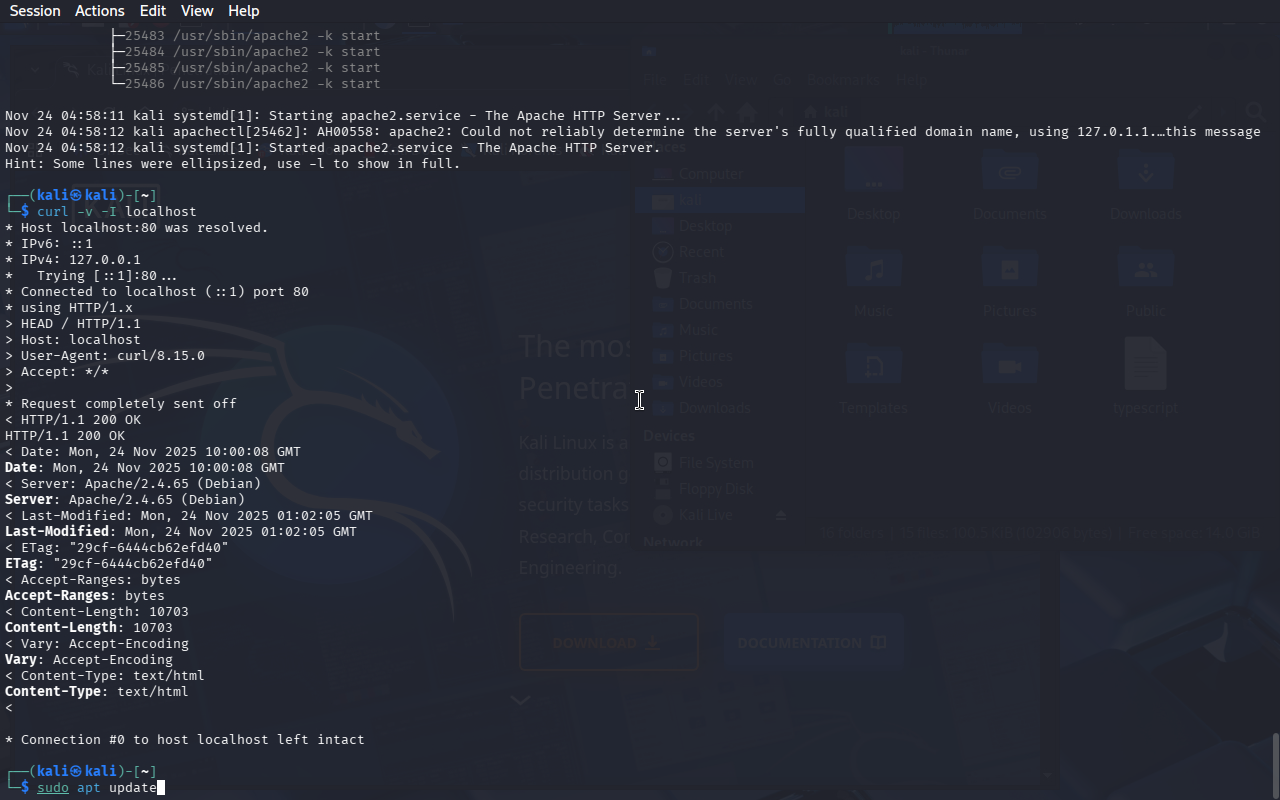Select the Public folder icon

click(1145, 270)
